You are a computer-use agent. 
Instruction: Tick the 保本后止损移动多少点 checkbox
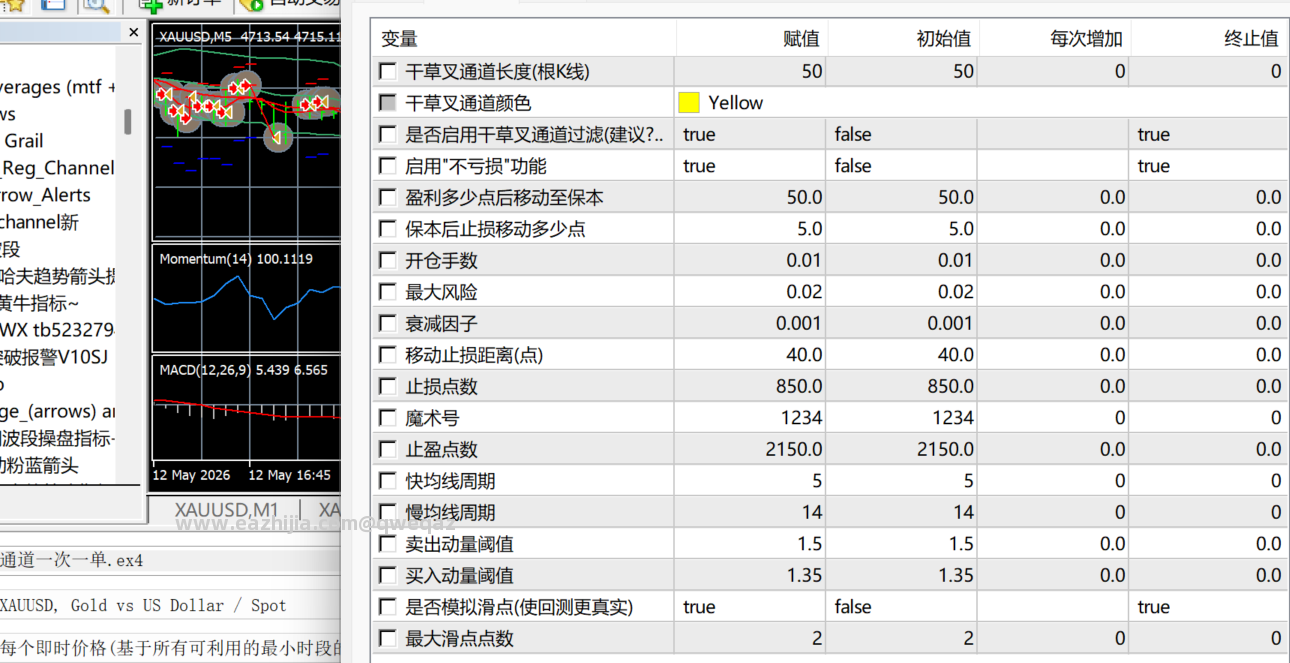pyautogui.click(x=388, y=229)
